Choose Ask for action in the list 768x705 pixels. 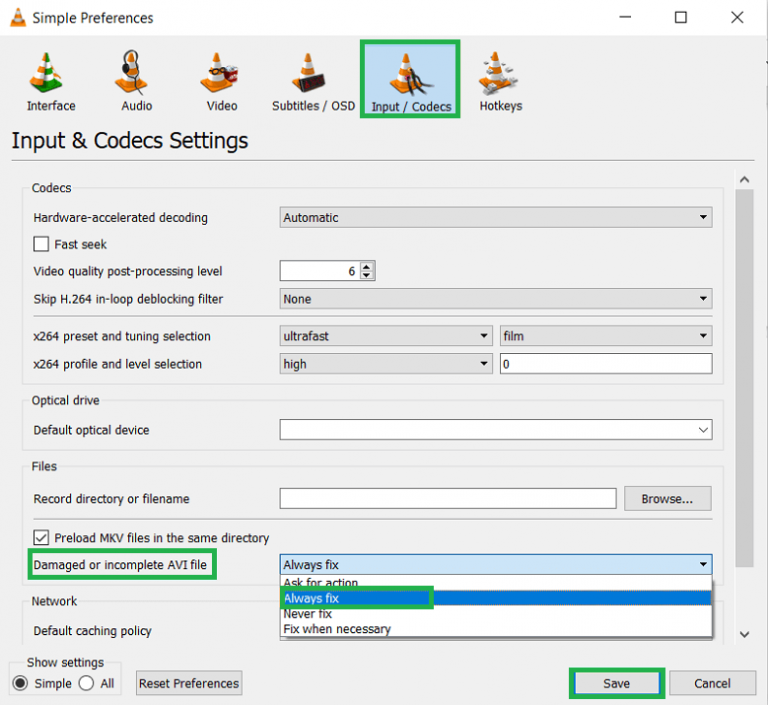[496, 583]
